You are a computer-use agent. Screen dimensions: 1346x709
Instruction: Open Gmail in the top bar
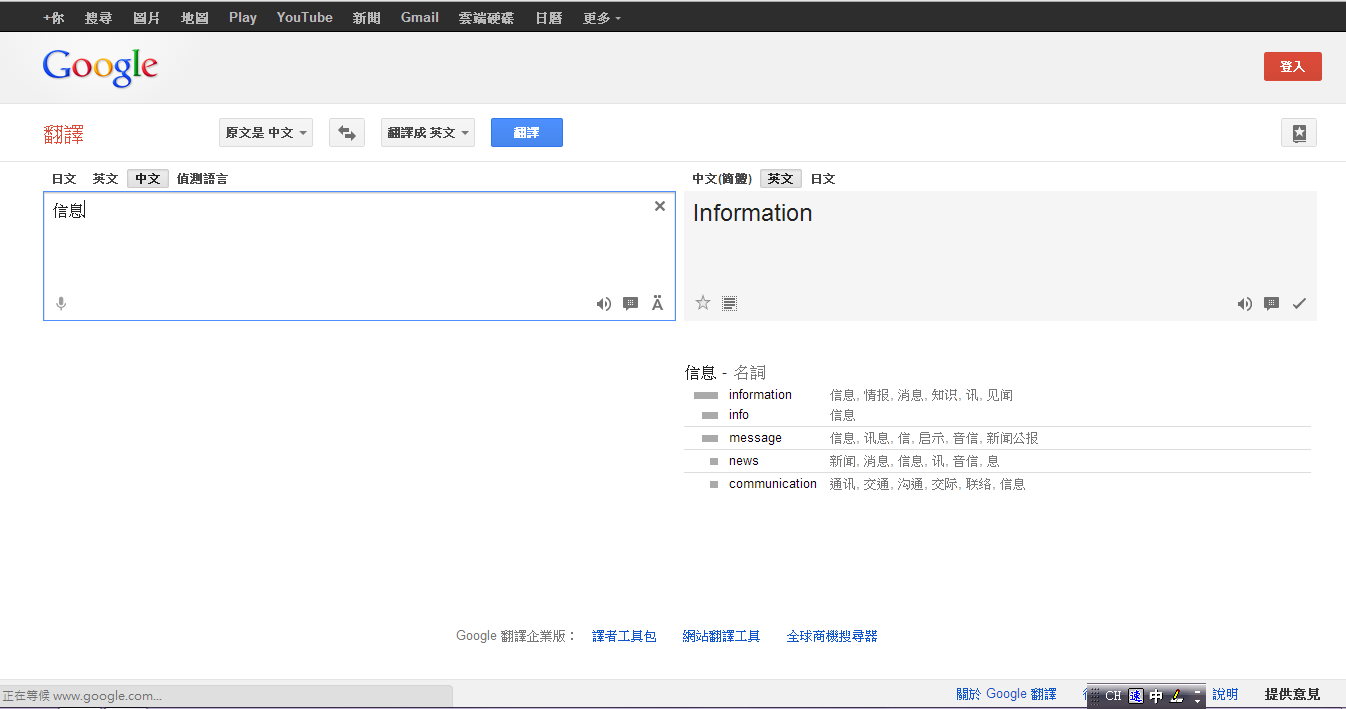point(420,17)
